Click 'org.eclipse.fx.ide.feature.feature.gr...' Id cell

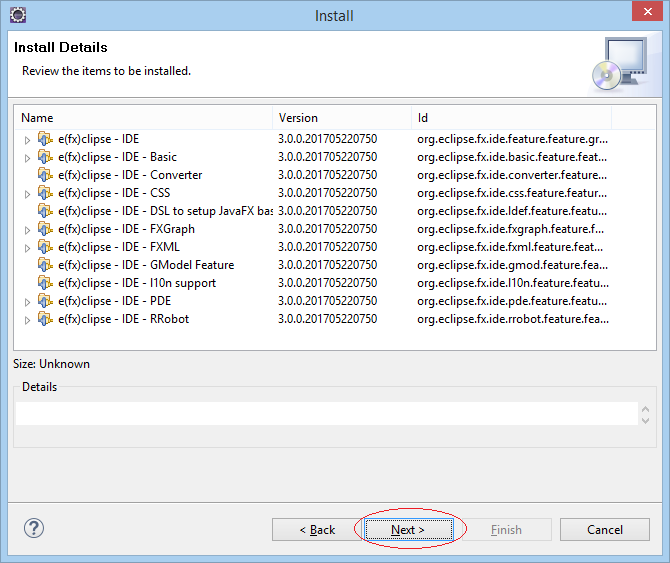point(512,139)
